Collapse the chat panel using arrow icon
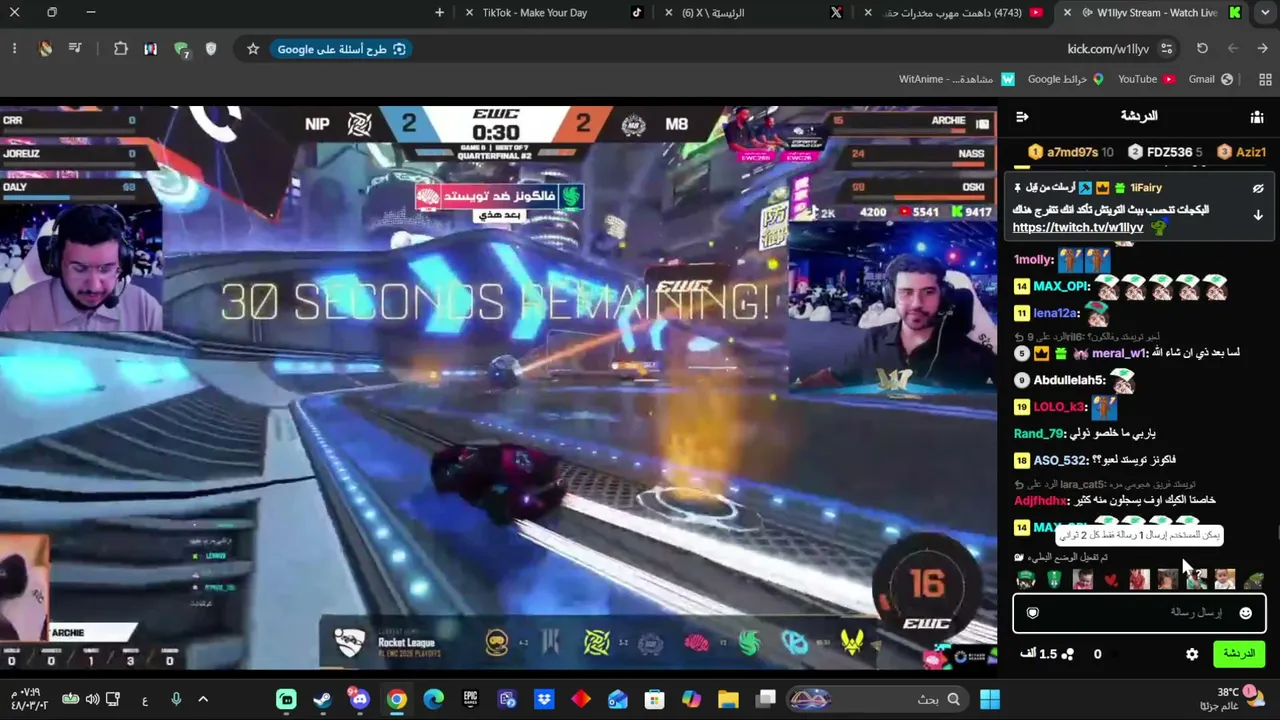 pyautogui.click(x=1022, y=117)
